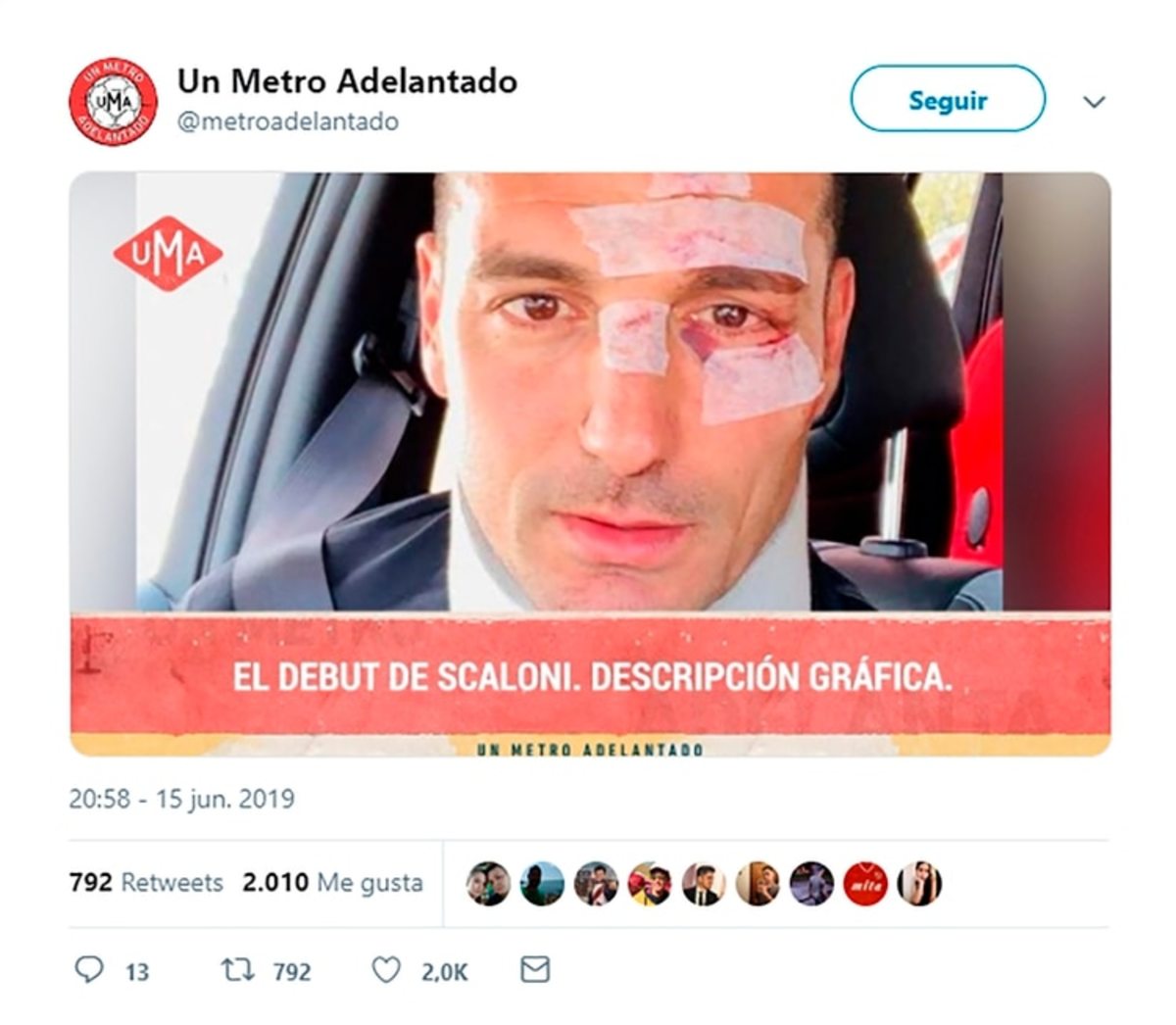Click the reply count 13

[137, 972]
